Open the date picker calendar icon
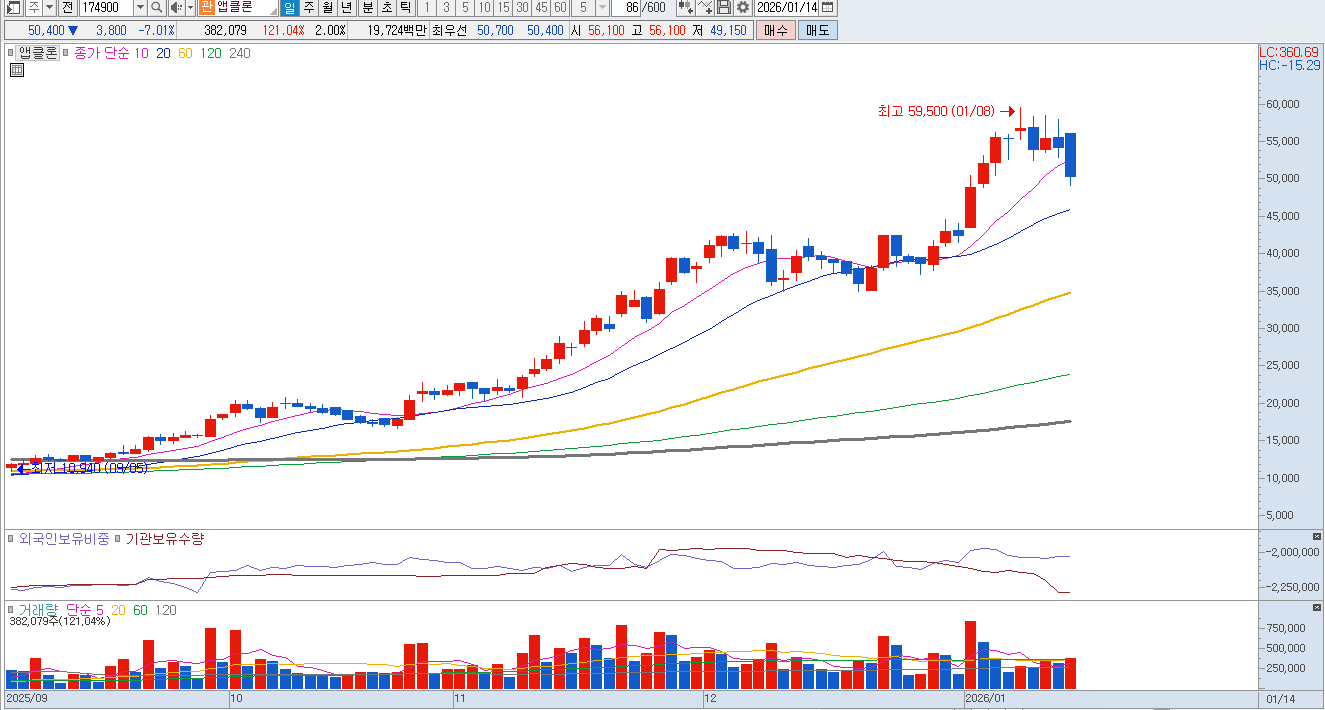 (x=828, y=8)
